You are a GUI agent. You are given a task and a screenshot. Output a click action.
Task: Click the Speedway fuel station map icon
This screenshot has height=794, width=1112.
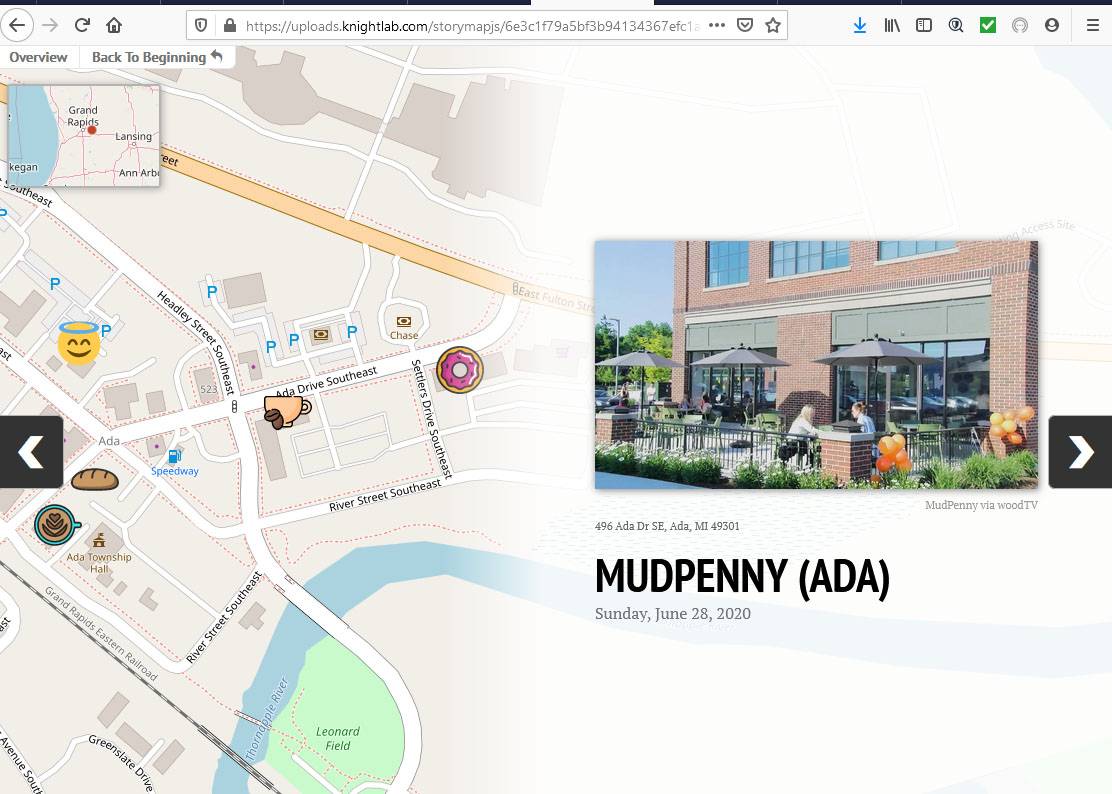pos(174,456)
